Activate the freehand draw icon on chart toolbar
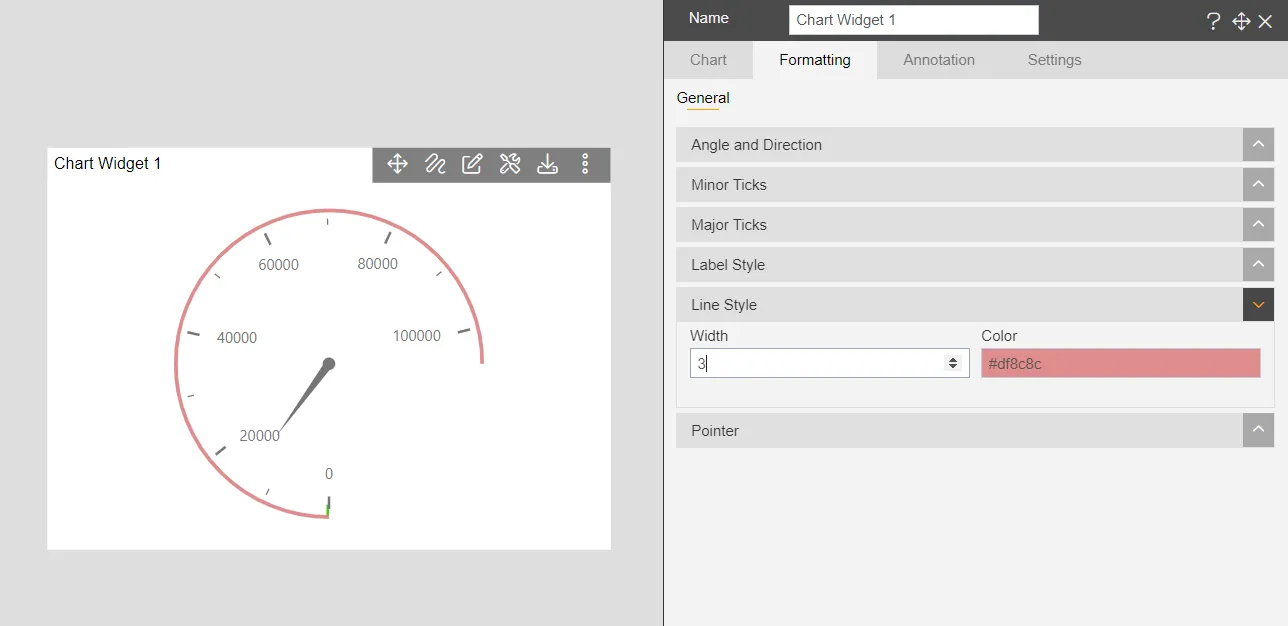The width and height of the screenshot is (1288, 626). (x=434, y=164)
